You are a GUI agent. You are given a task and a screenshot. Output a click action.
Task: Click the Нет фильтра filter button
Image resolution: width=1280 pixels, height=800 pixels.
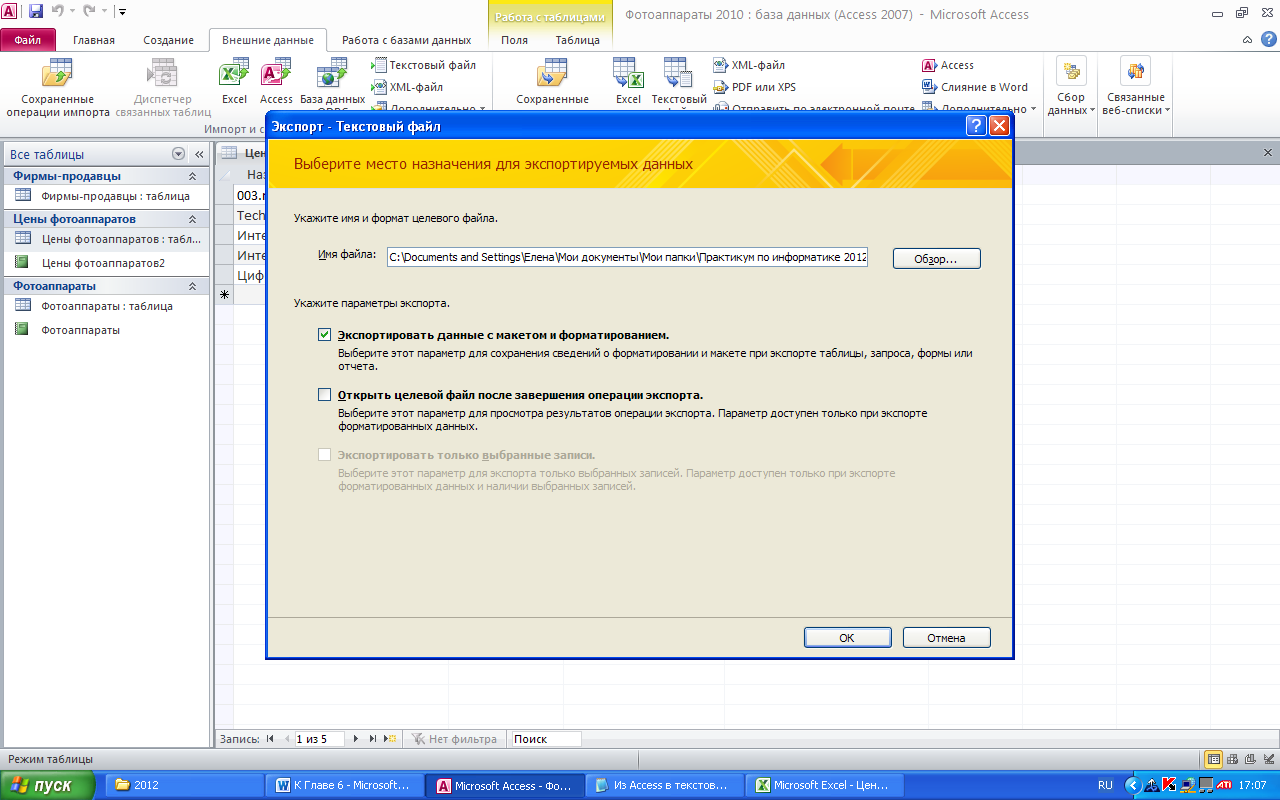coord(453,739)
